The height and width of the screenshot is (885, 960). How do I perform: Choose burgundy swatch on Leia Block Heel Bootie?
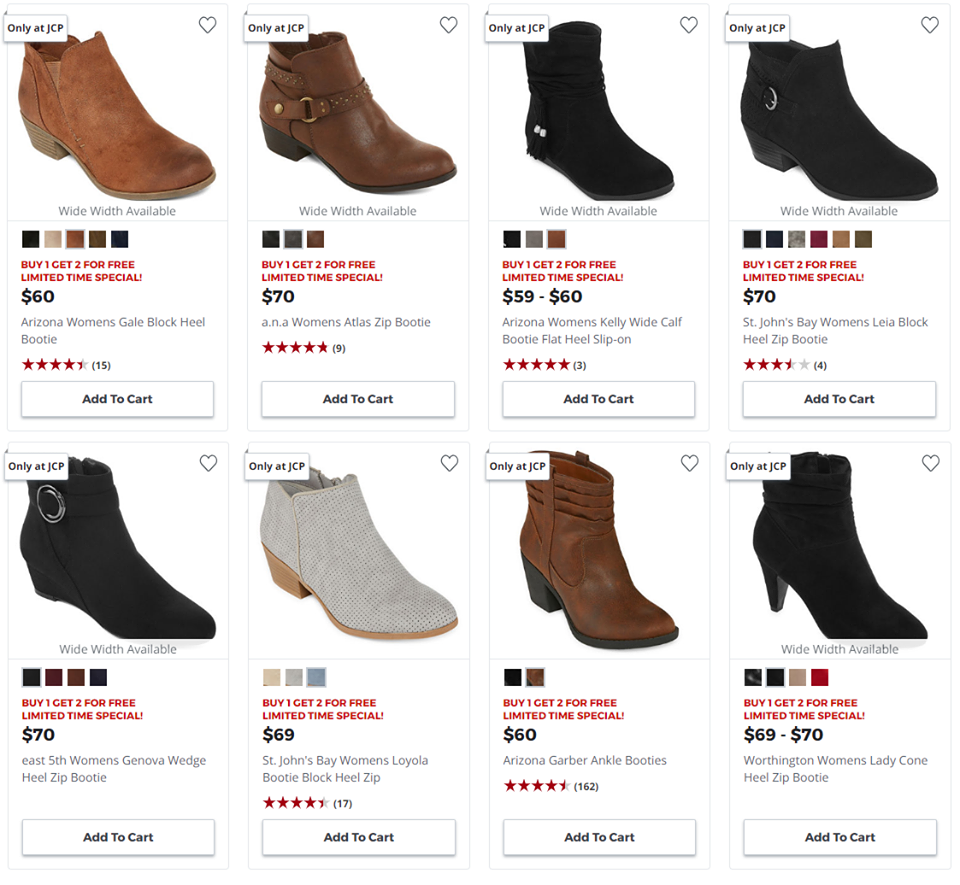(x=819, y=239)
